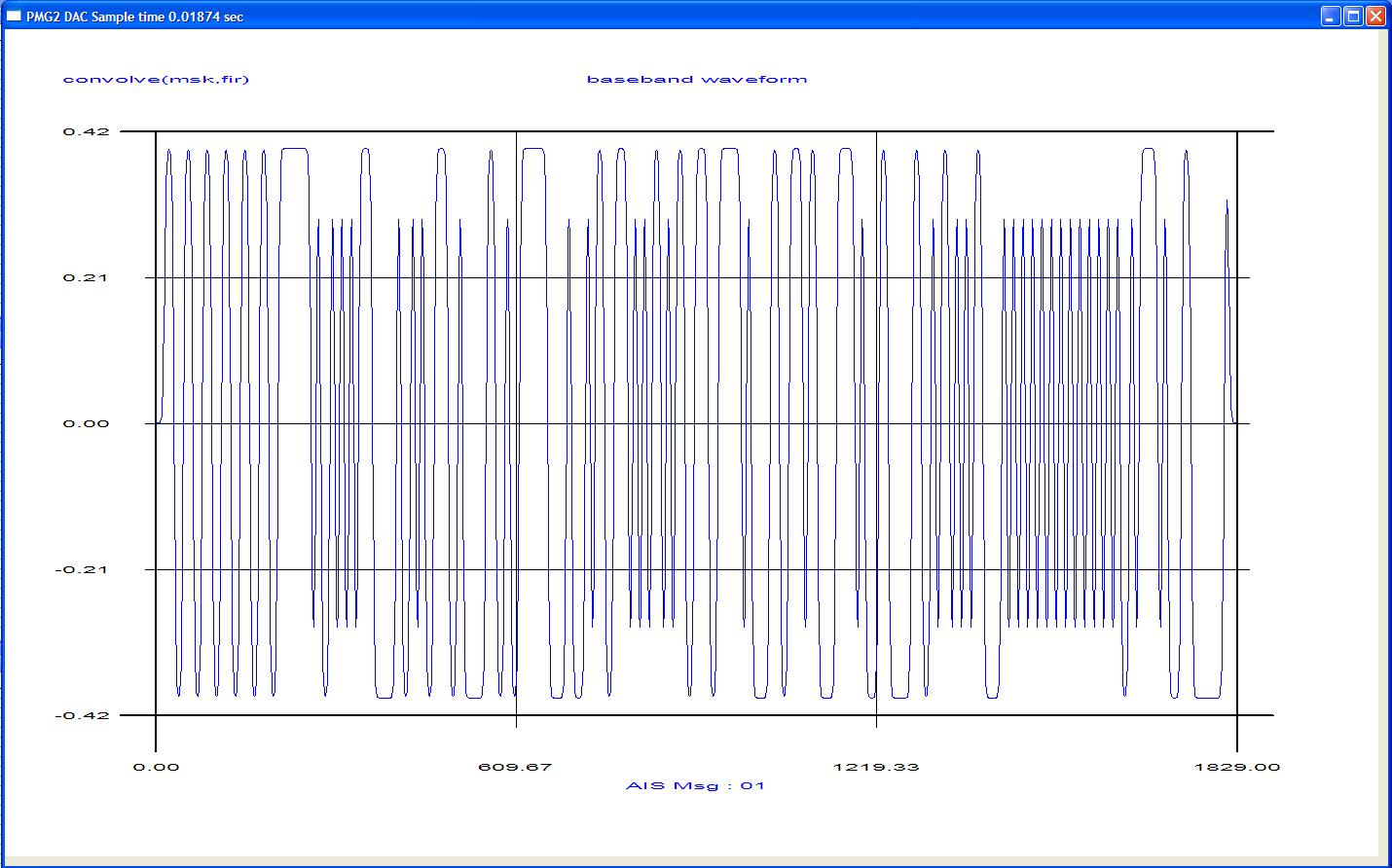Viewport: 1392px width, 868px height.
Task: Click the 0.00 x-axis label
Action: (156, 767)
